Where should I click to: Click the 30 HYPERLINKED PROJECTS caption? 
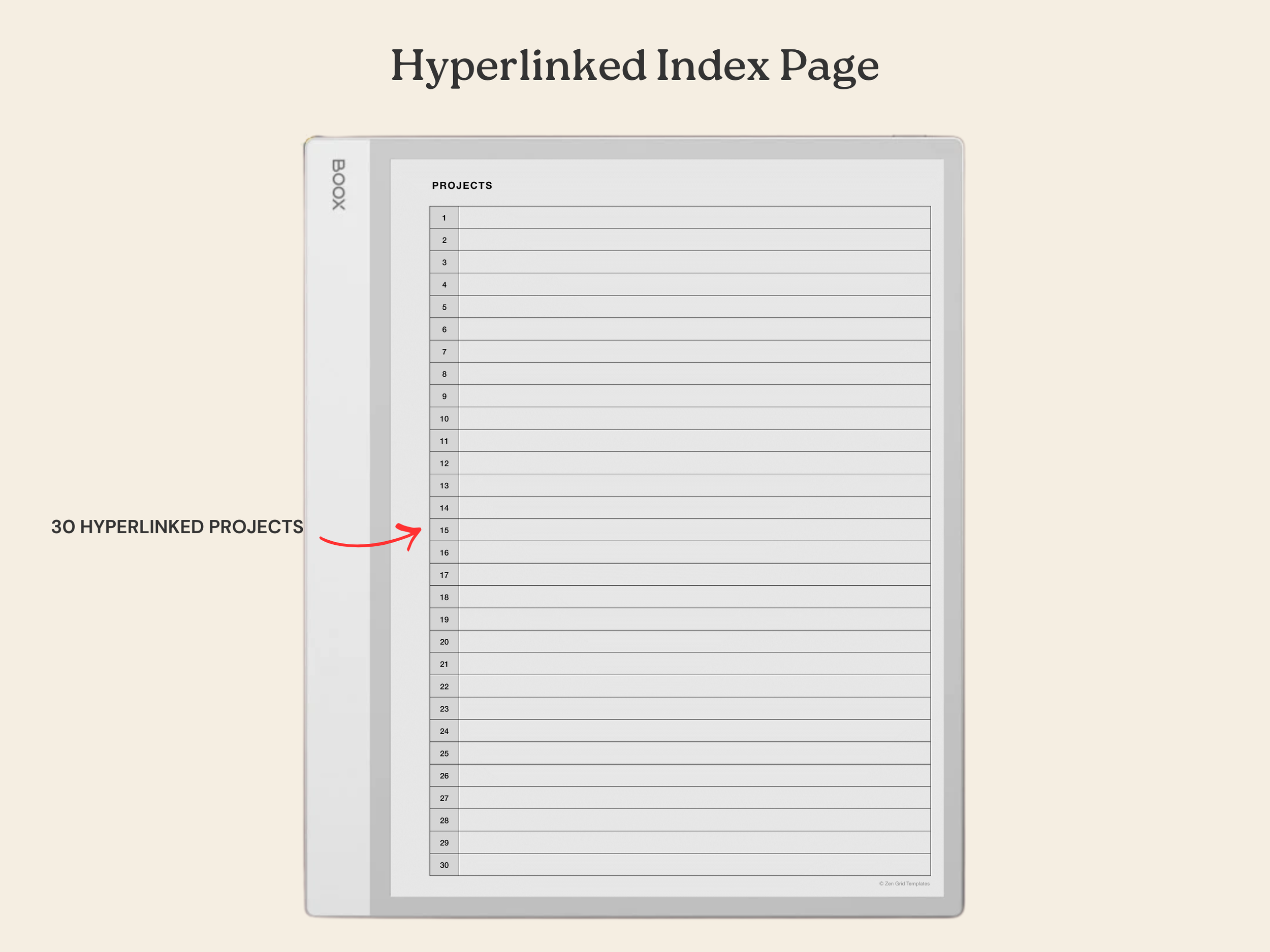click(177, 527)
